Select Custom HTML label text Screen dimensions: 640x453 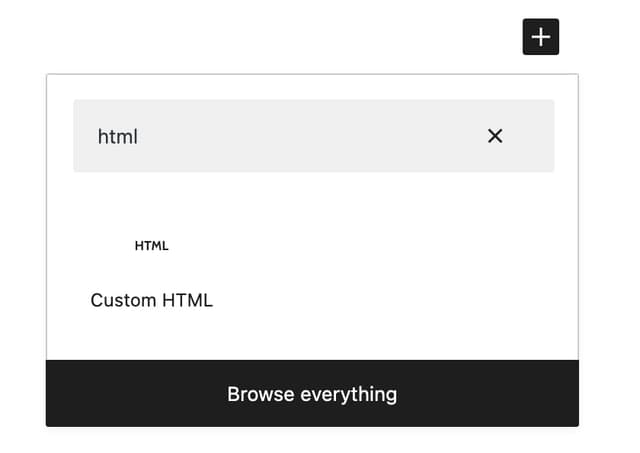[x=151, y=300]
